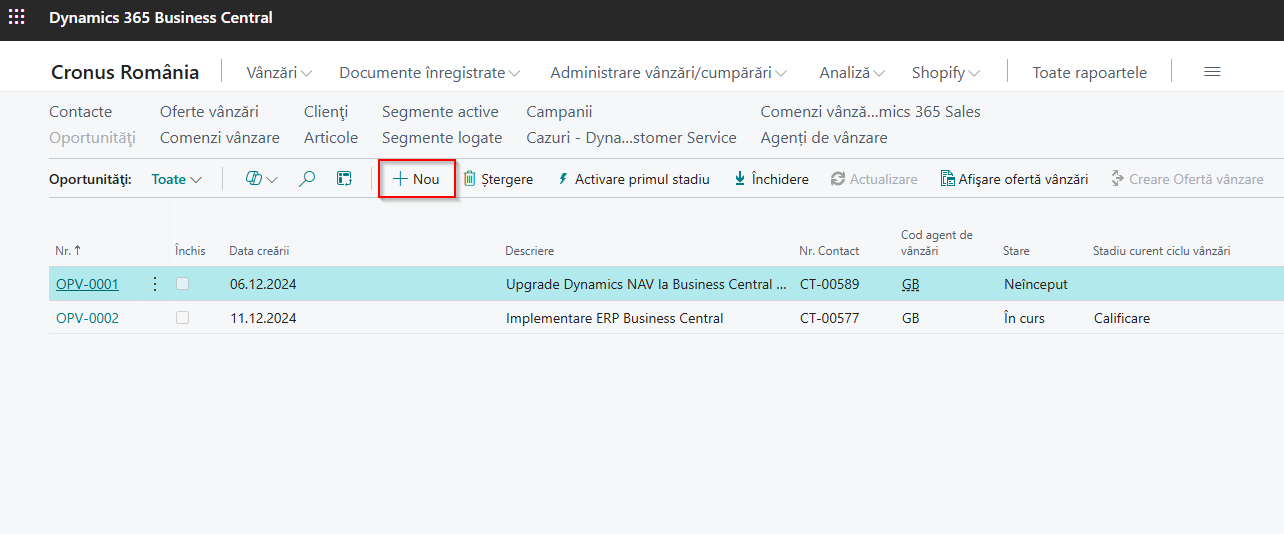Open opportunity OPV-0002
This screenshot has height=534, width=1284.
(x=87, y=318)
